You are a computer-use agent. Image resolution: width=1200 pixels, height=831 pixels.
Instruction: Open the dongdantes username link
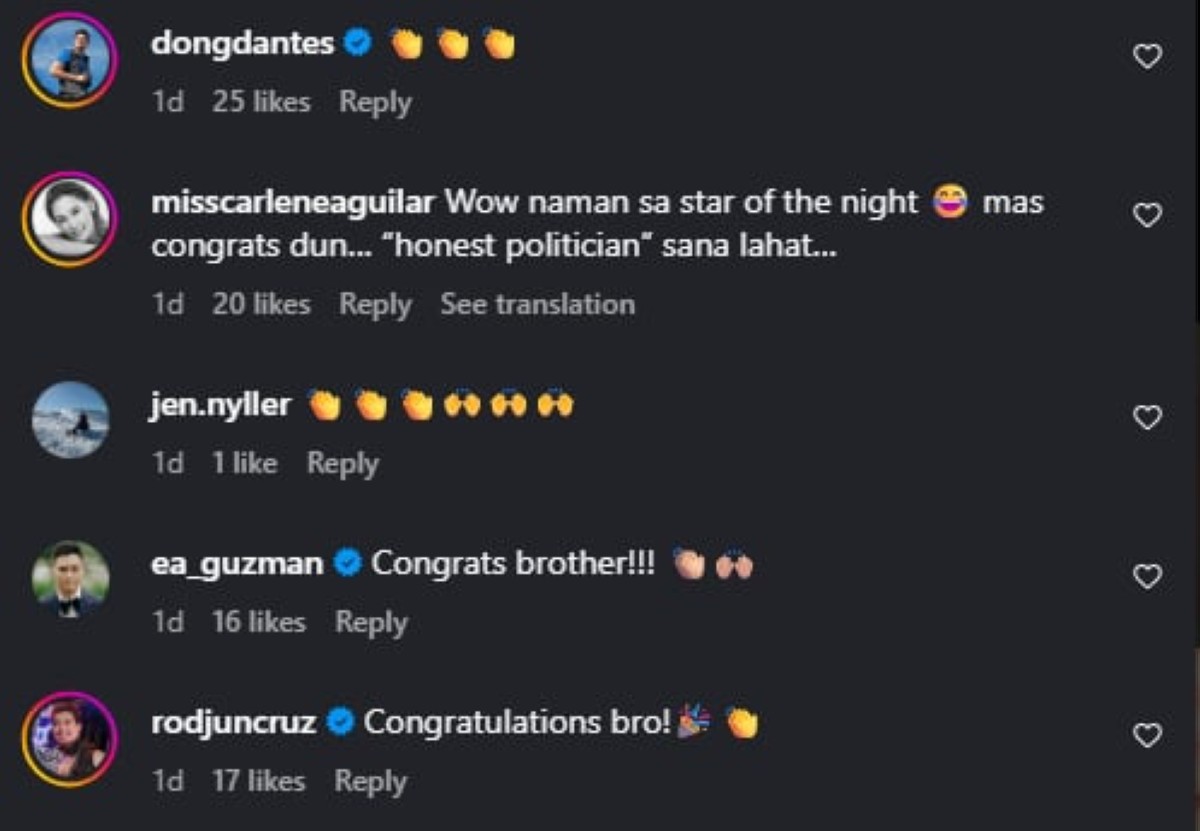tap(242, 43)
